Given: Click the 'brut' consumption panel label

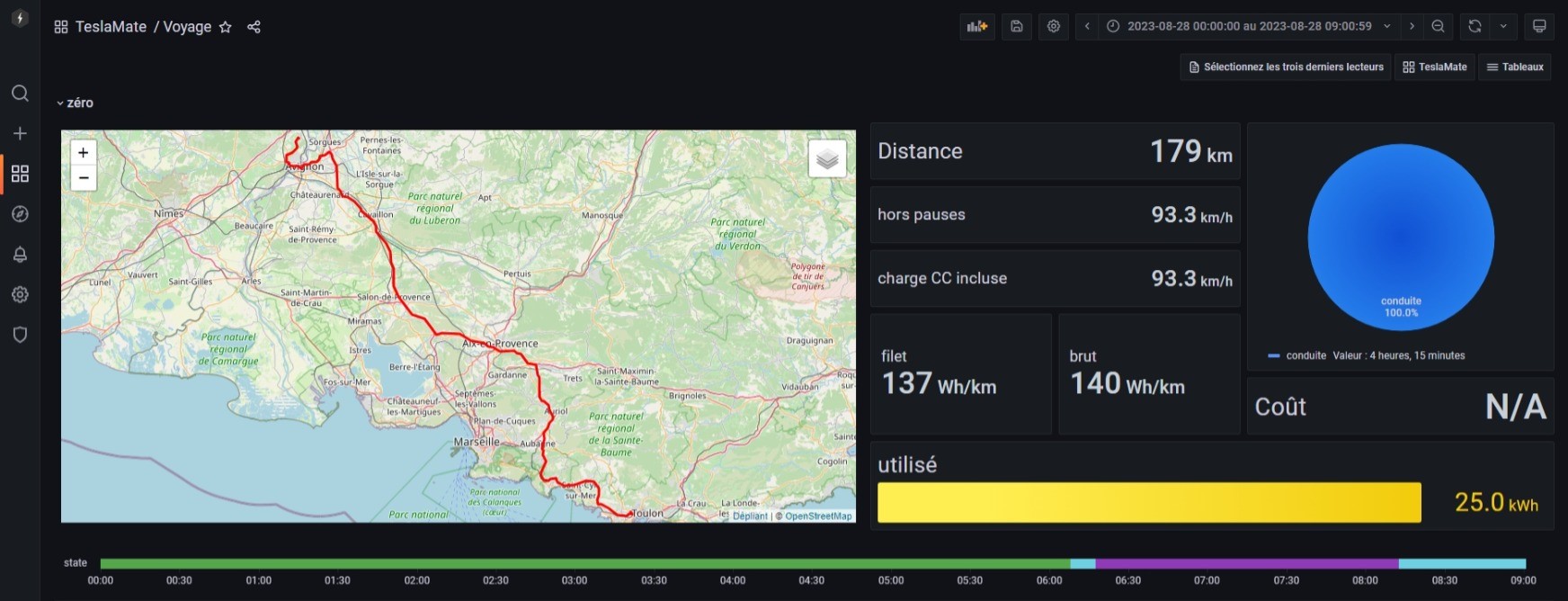Looking at the screenshot, I should [x=1082, y=356].
